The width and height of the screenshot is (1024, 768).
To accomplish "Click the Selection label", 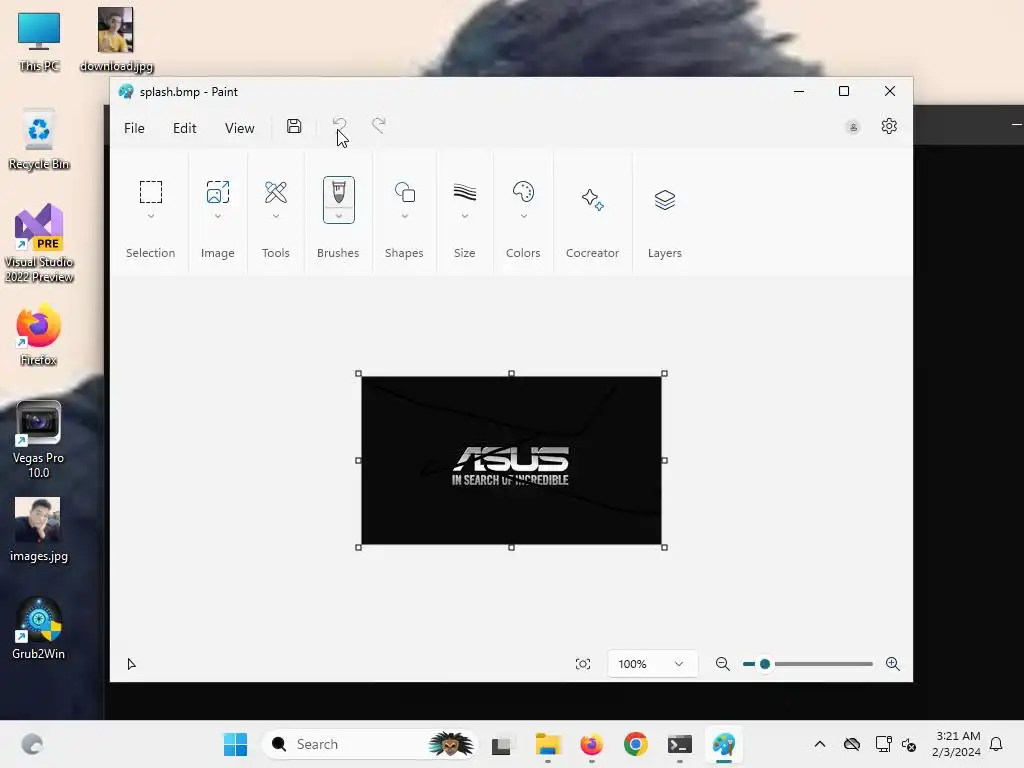I will [150, 253].
